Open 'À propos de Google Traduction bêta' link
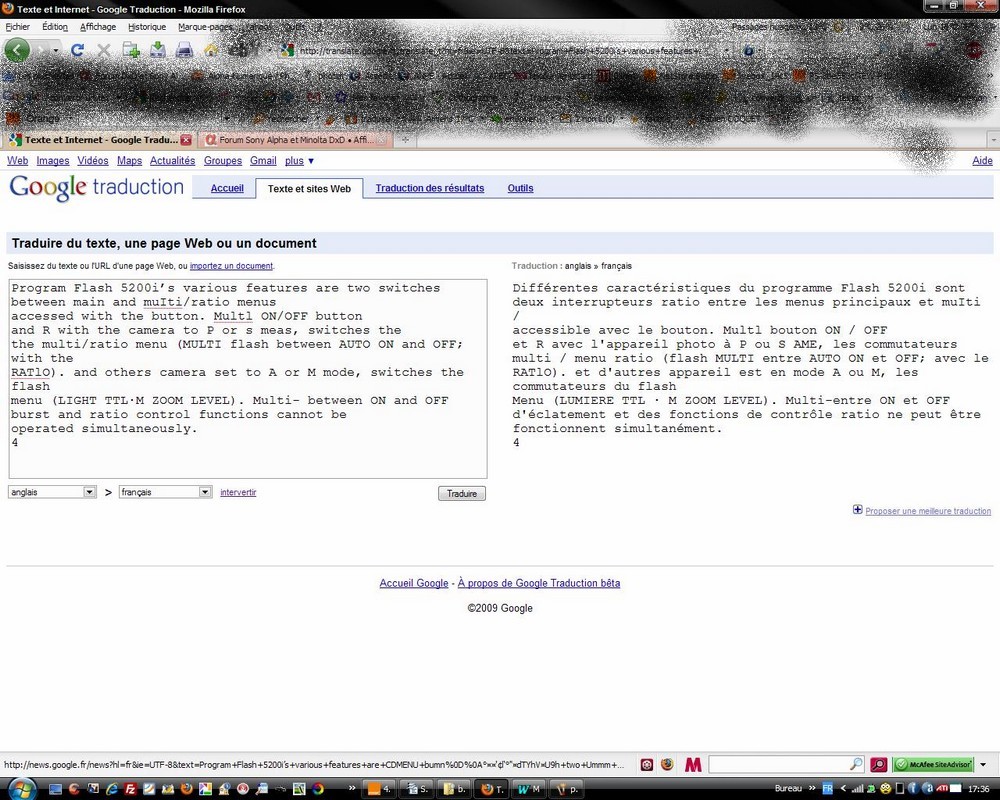The image size is (1000, 800). pyautogui.click(x=539, y=583)
